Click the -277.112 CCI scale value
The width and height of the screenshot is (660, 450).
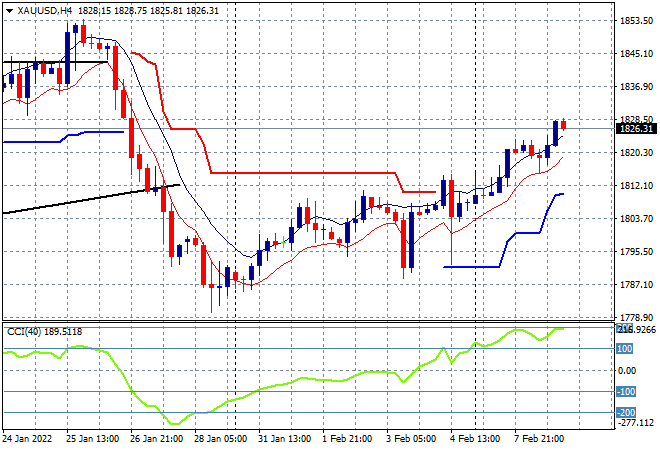[636, 423]
